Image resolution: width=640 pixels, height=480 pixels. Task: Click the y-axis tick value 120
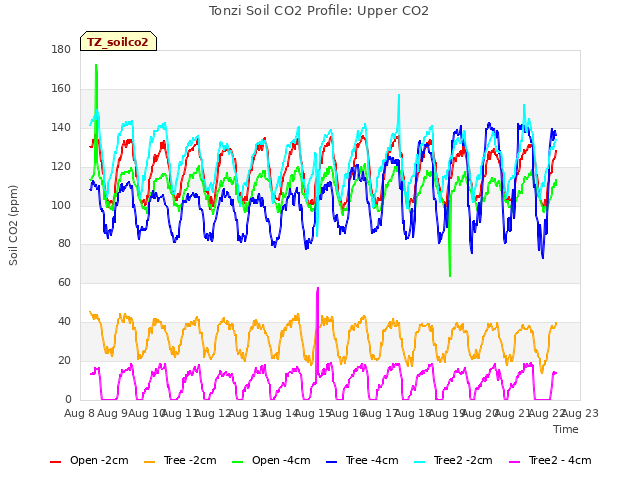[x=61, y=167]
